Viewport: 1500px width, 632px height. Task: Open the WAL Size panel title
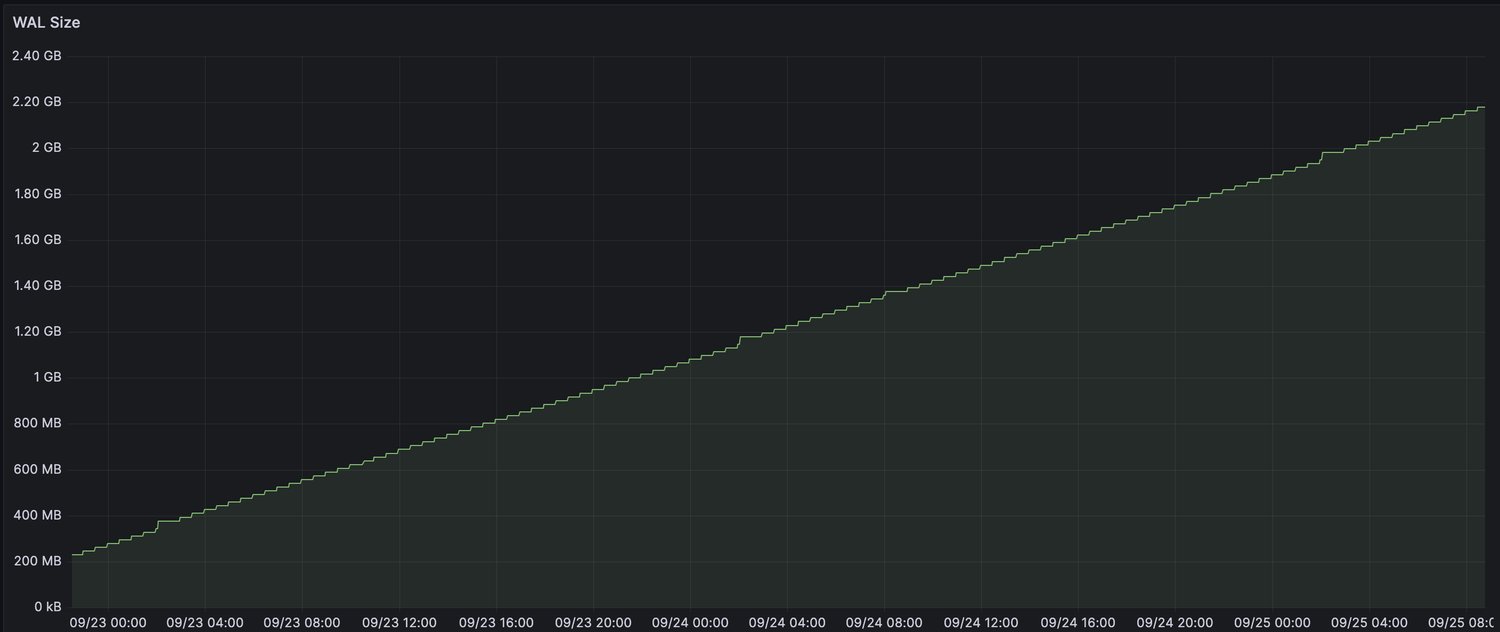46,22
